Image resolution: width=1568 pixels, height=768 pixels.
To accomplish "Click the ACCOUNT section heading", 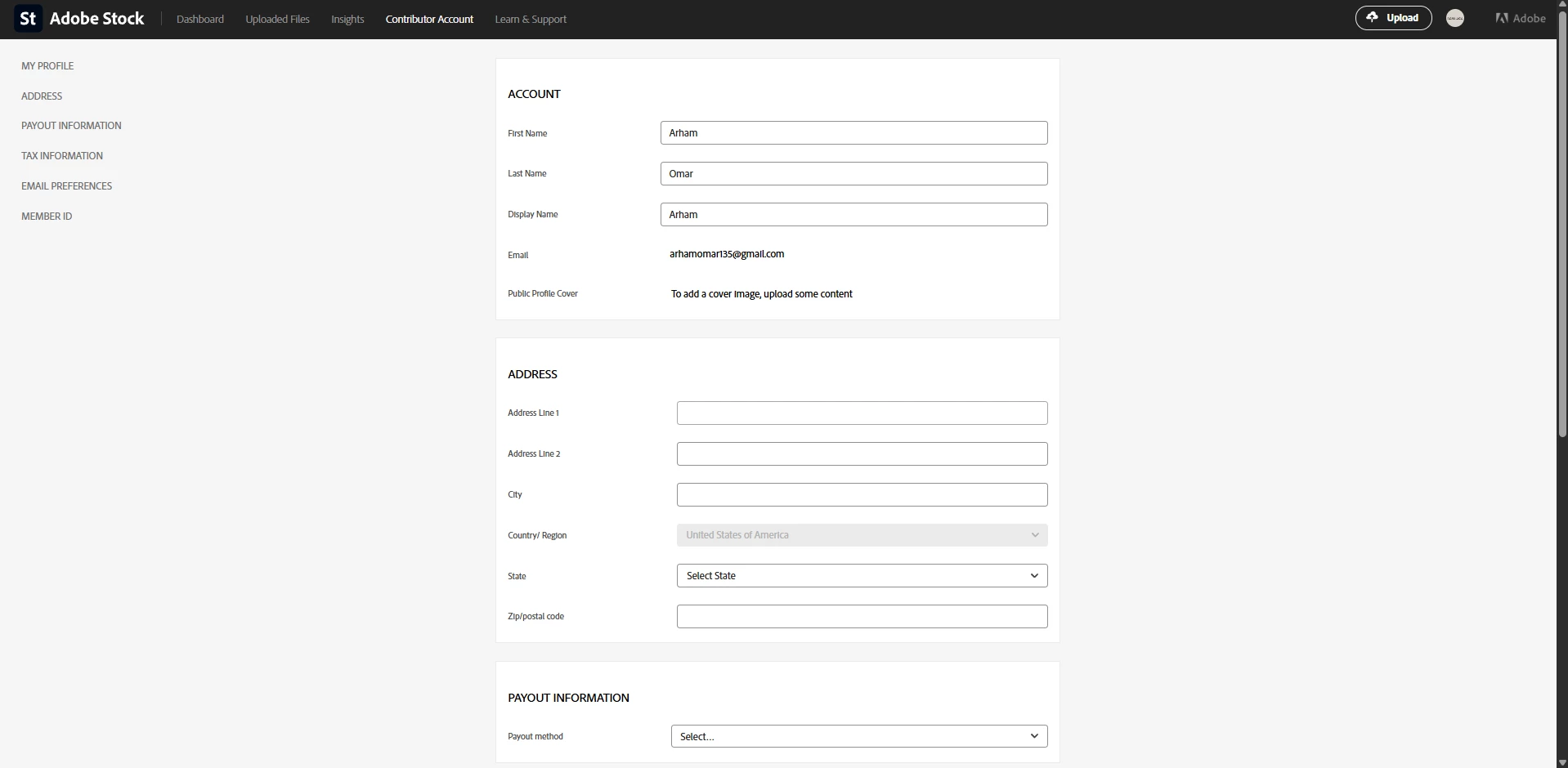I will tap(534, 94).
